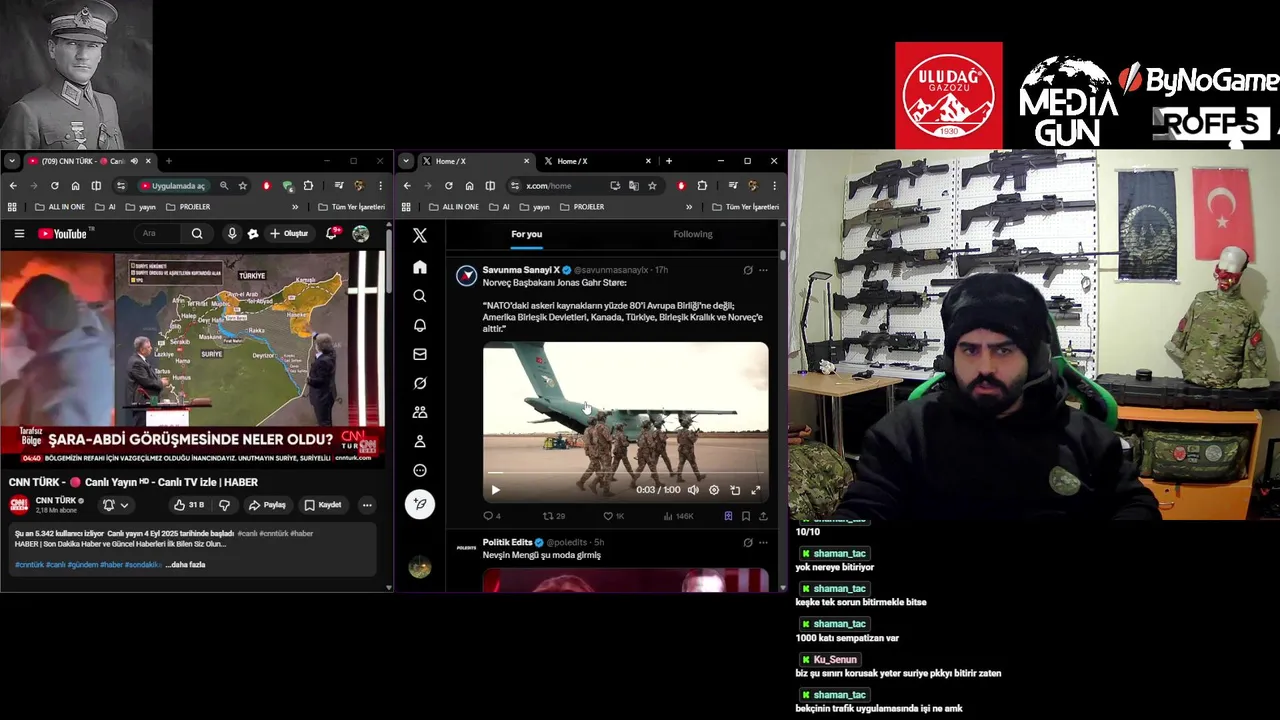Open X Explore search in sidebar
The height and width of the screenshot is (720, 1280).
pos(420,296)
